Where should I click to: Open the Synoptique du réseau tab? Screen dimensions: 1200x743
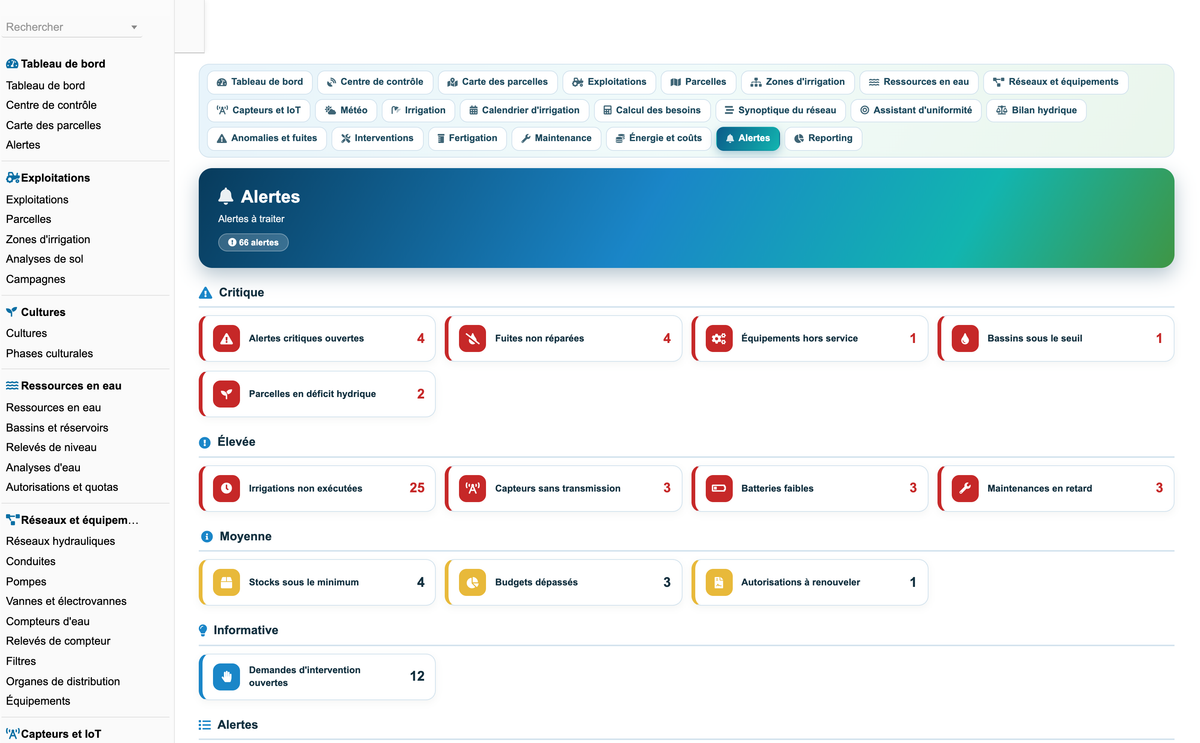[x=780, y=110]
